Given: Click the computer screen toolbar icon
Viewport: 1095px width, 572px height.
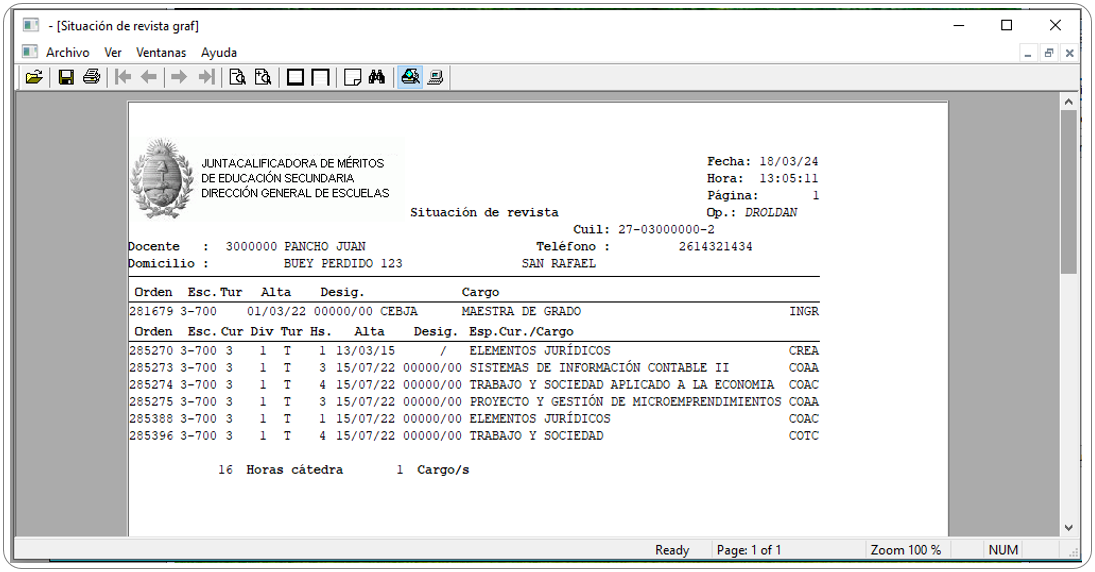Looking at the screenshot, I should pyautogui.click(x=436, y=77).
